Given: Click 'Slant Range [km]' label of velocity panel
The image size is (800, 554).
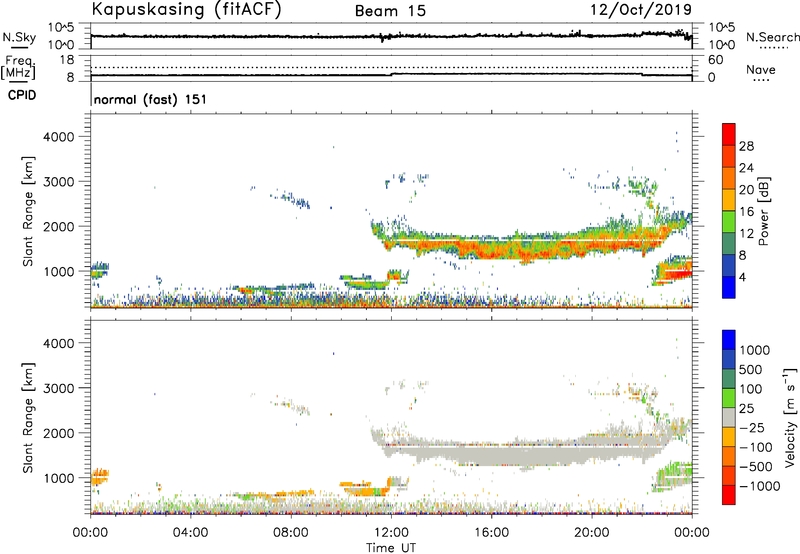Looking at the screenshot, I should click(x=28, y=418).
